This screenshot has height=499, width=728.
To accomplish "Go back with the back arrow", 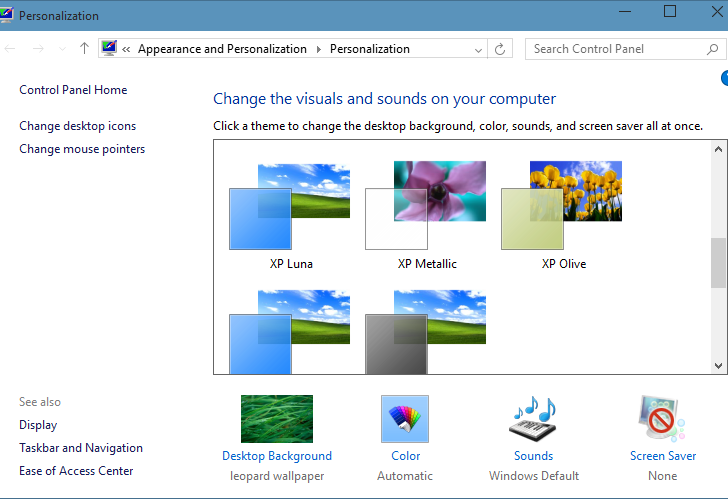I will point(10,49).
